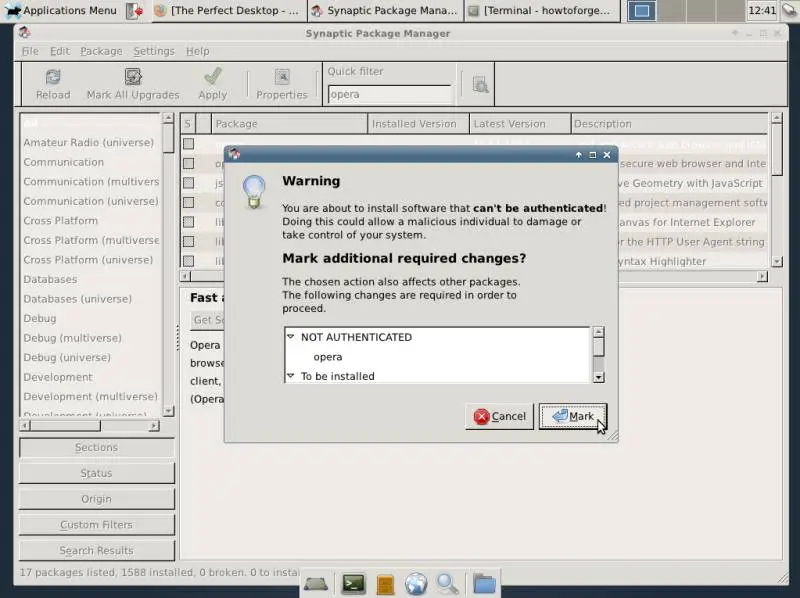Cancel the Warning dialog
The height and width of the screenshot is (598, 800).
499,416
